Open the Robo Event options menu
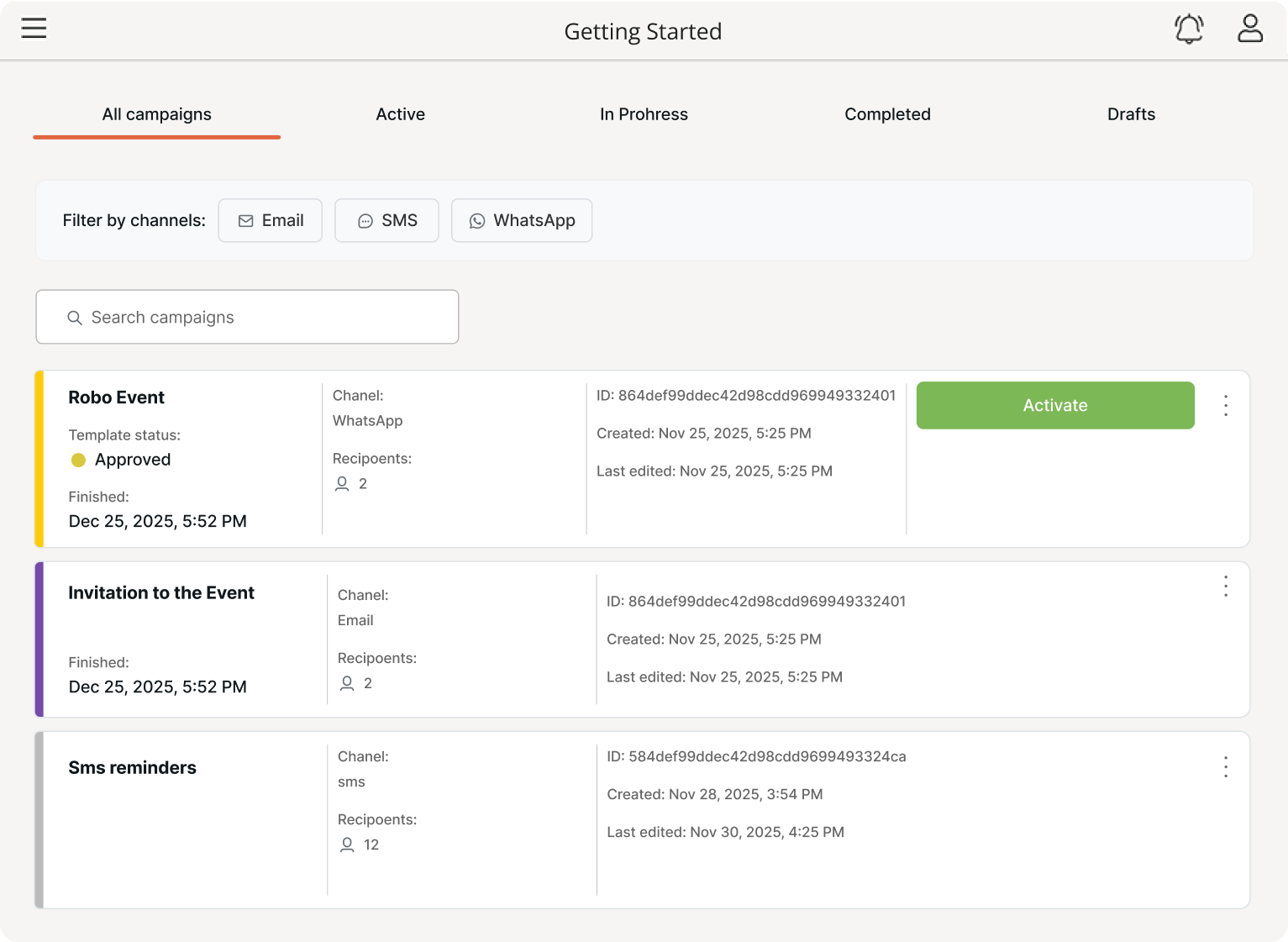Viewport: 1288px width, 942px height. (x=1225, y=405)
